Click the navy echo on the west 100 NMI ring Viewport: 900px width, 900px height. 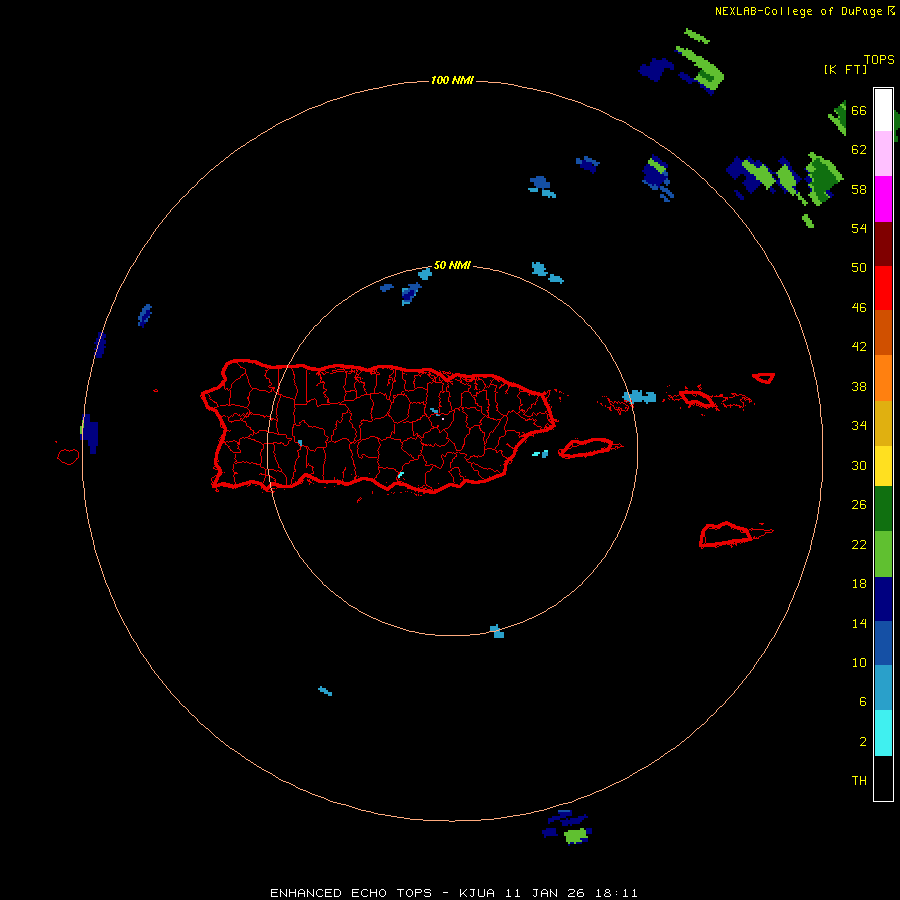click(x=90, y=433)
